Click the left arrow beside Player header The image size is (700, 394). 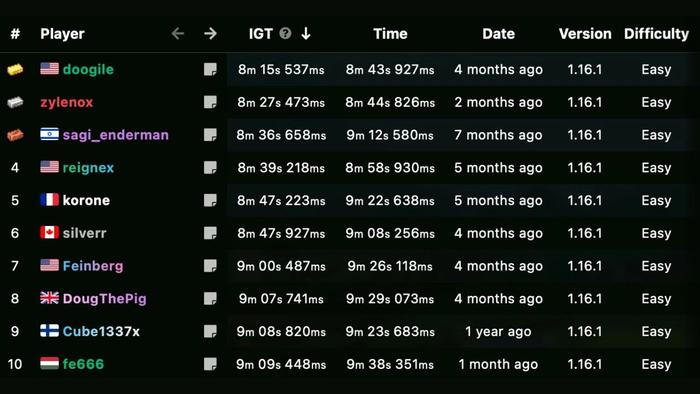coord(178,33)
